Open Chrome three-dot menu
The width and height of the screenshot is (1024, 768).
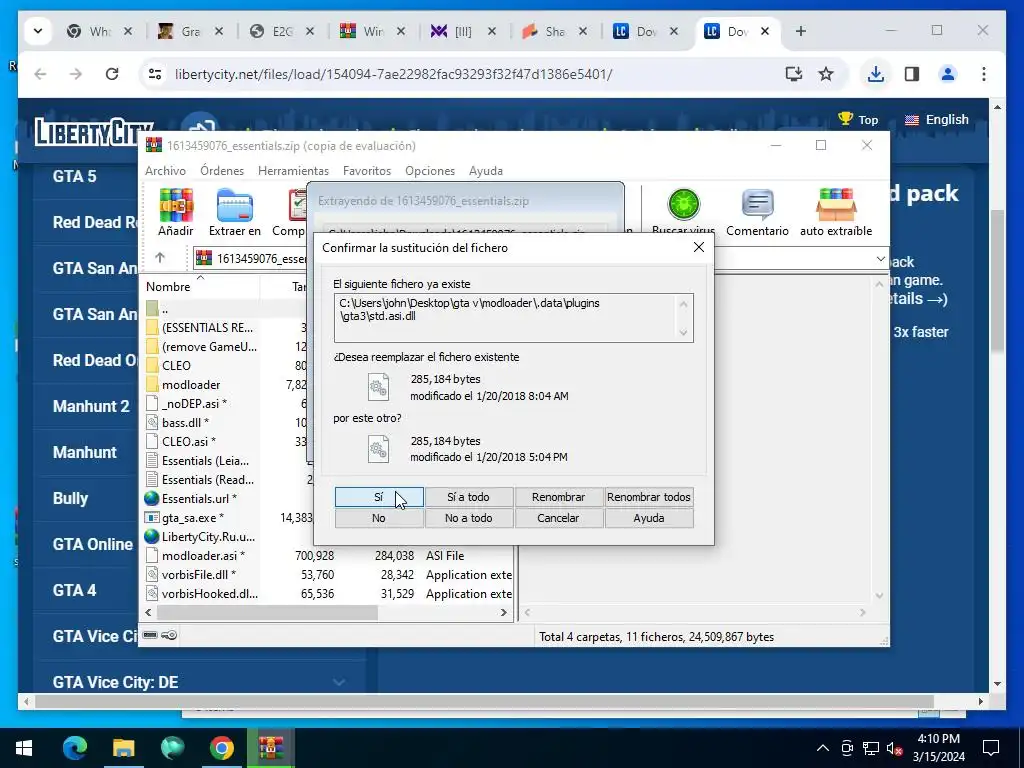pos(984,74)
